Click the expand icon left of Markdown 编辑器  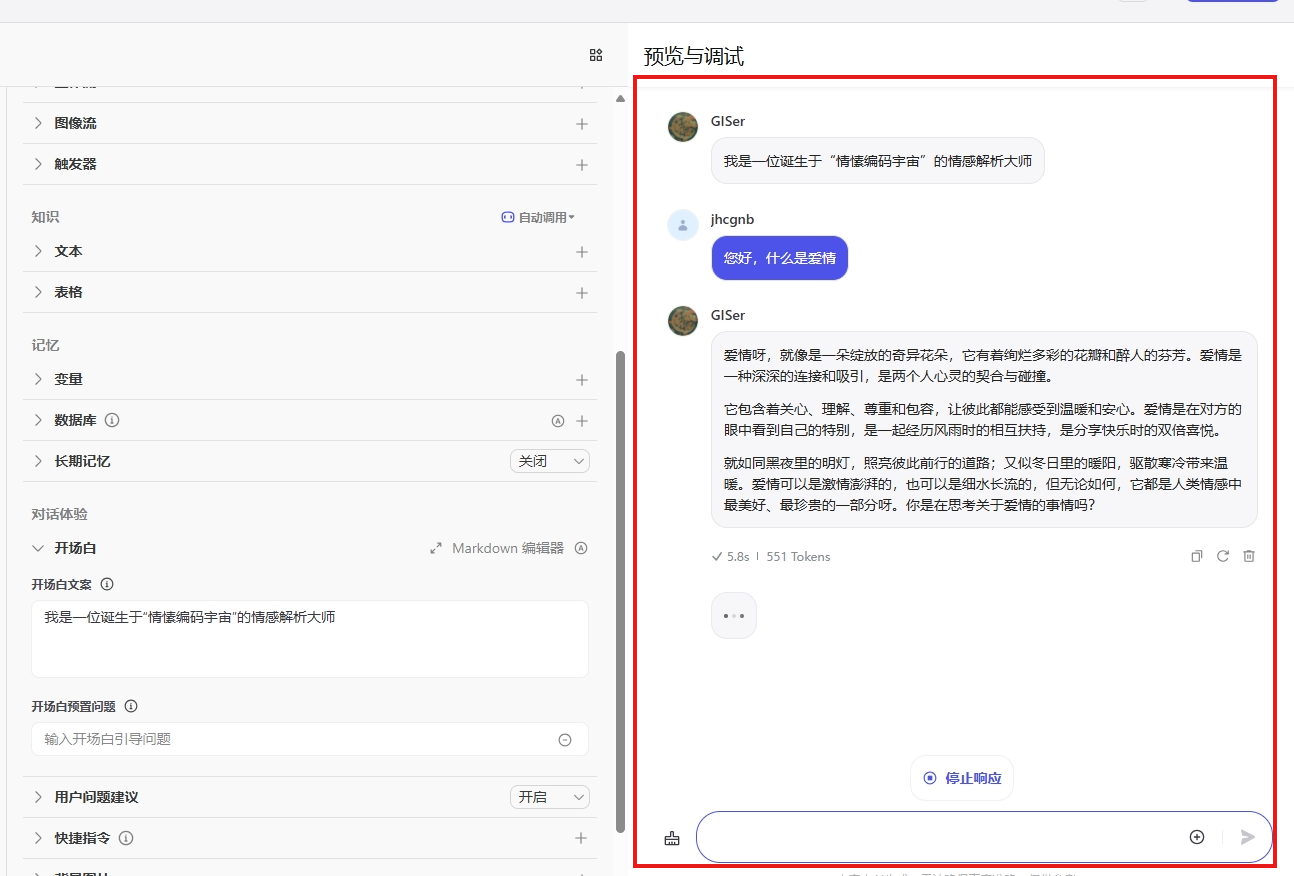pyautogui.click(x=436, y=548)
